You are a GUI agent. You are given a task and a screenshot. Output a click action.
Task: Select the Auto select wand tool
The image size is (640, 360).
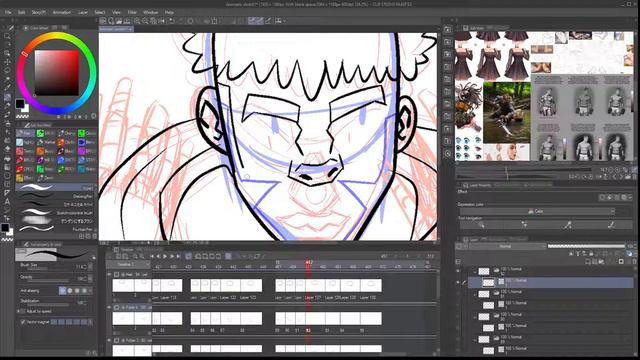7,79
